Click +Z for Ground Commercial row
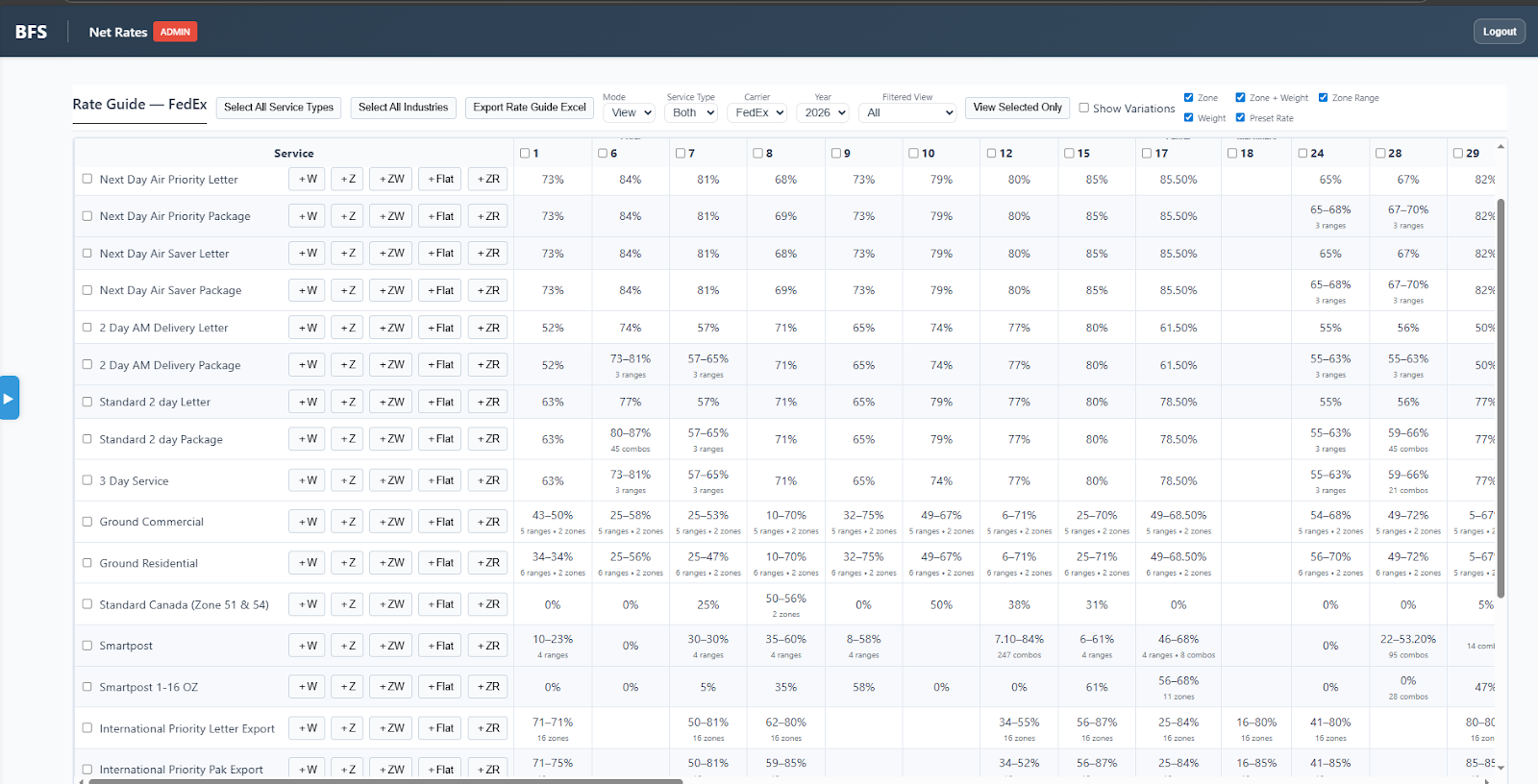The width and height of the screenshot is (1538, 784). click(348, 522)
